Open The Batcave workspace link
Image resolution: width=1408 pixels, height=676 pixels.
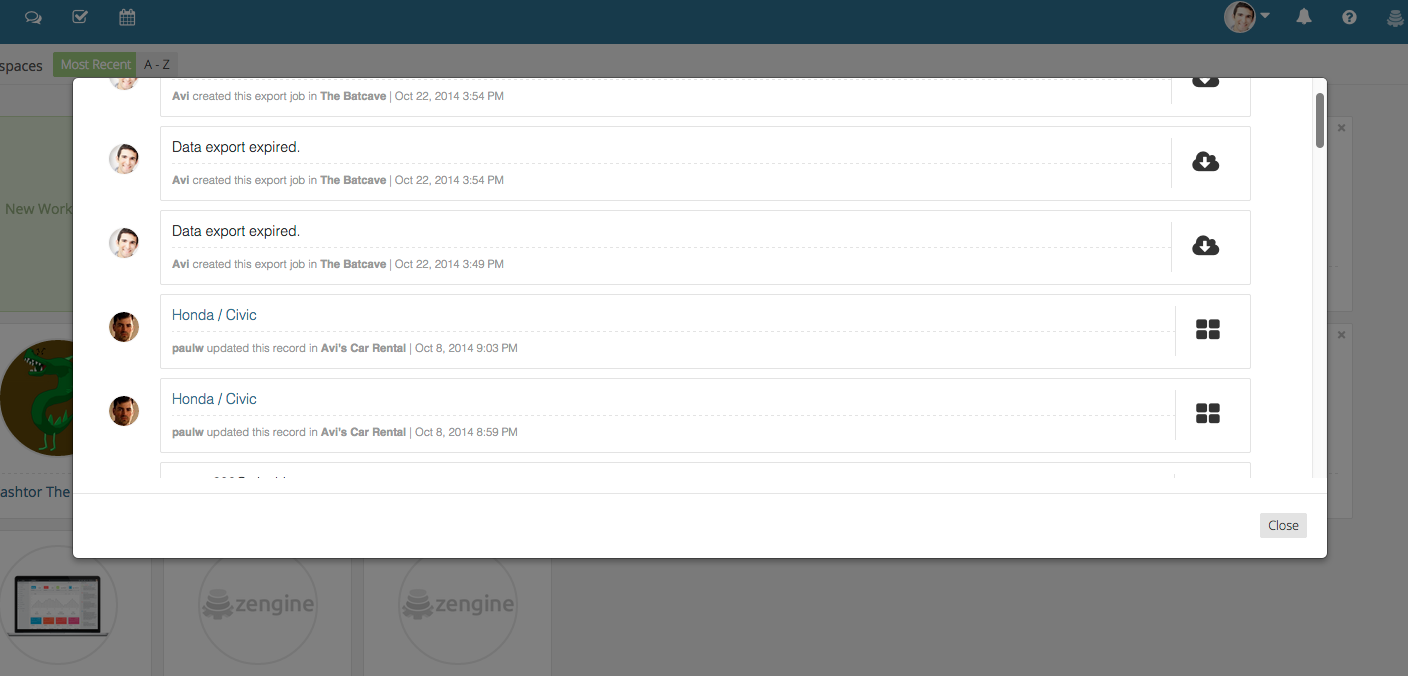point(352,180)
